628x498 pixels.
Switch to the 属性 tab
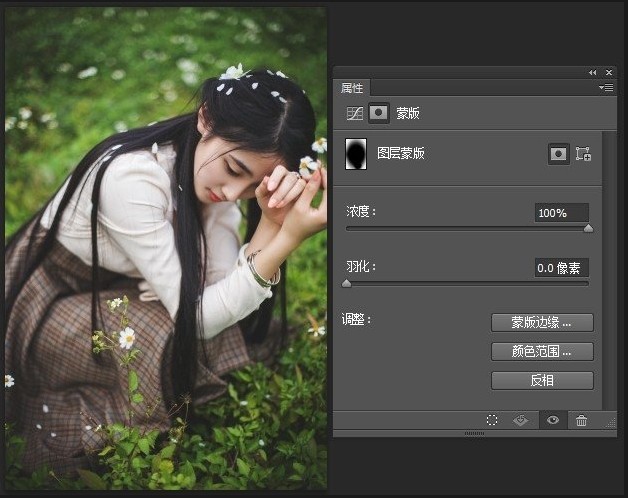point(352,88)
